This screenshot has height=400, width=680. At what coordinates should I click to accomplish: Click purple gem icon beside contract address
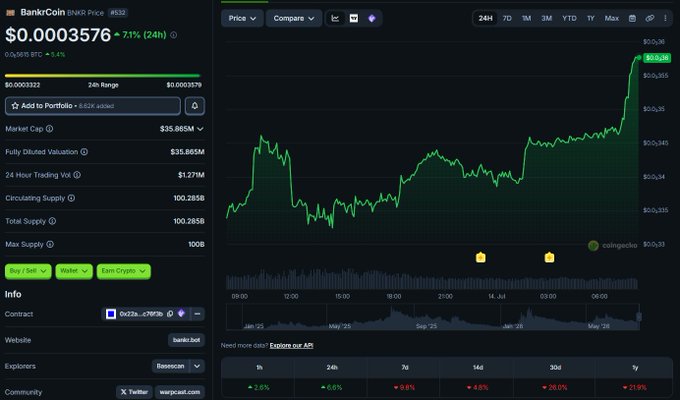[x=181, y=313]
